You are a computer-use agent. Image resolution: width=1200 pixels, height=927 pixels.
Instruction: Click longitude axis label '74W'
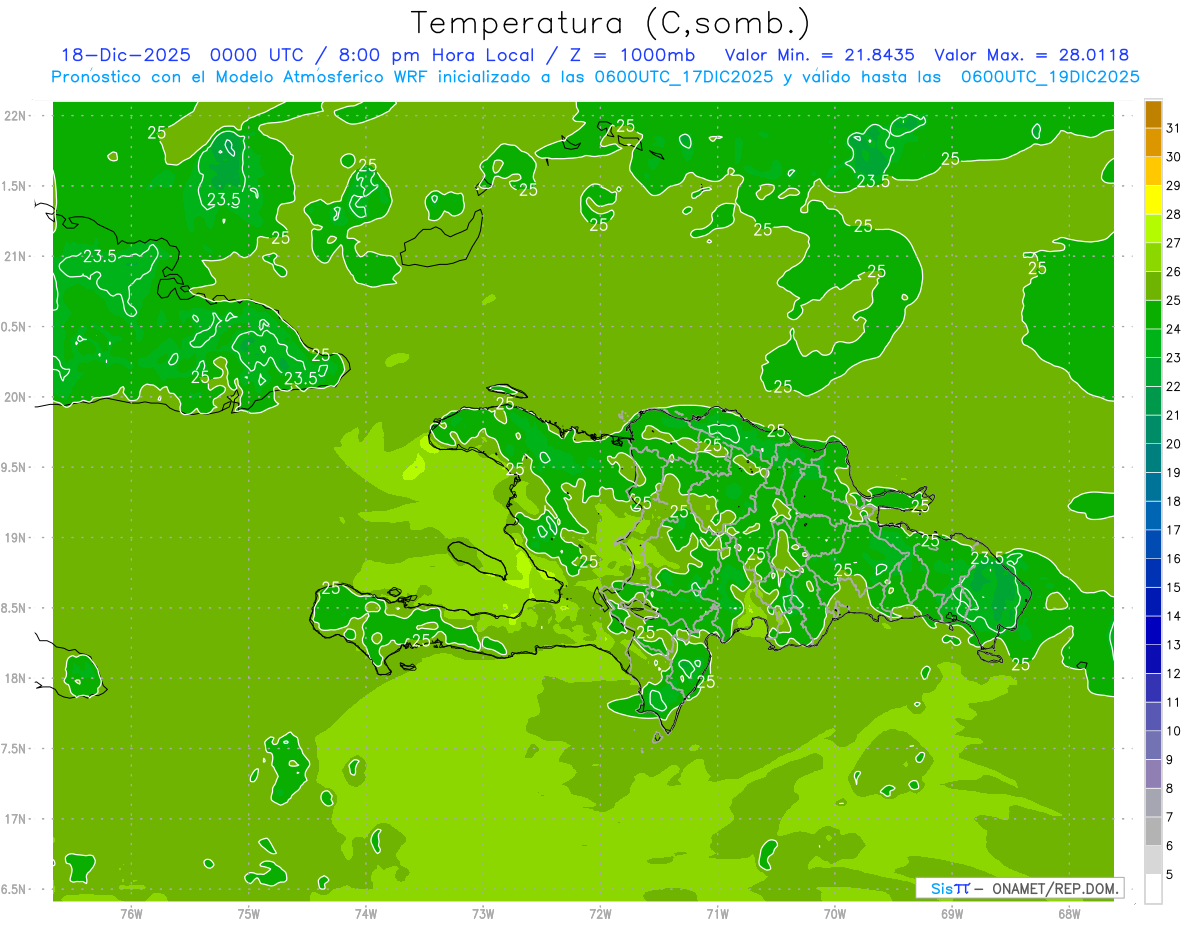pos(366,913)
